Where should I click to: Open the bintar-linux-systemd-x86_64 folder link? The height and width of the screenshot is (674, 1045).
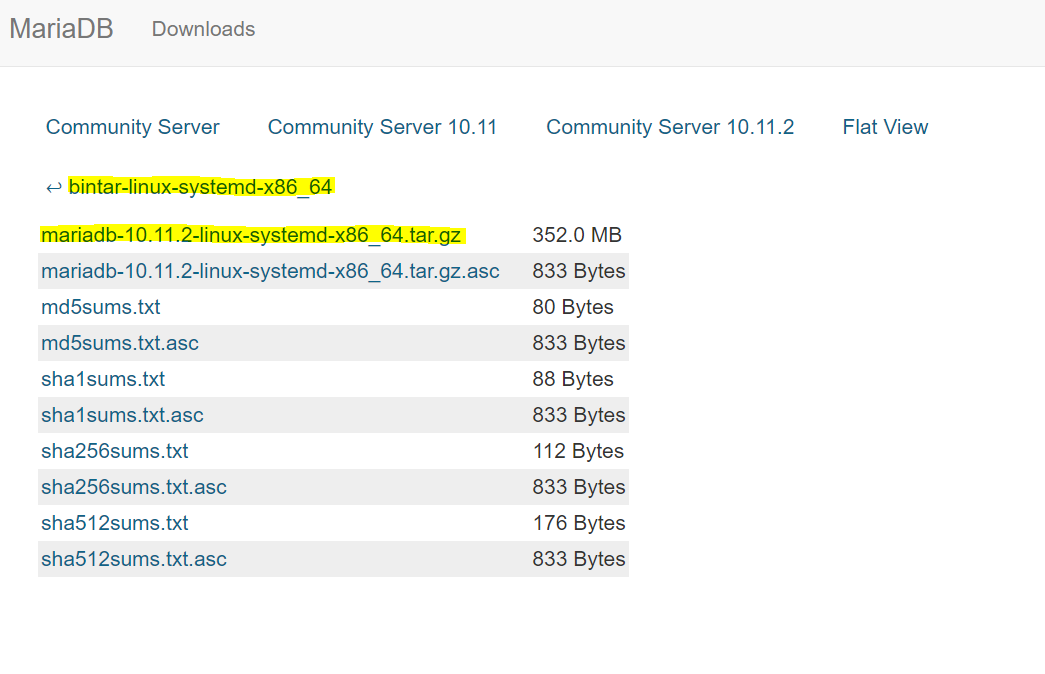point(200,187)
